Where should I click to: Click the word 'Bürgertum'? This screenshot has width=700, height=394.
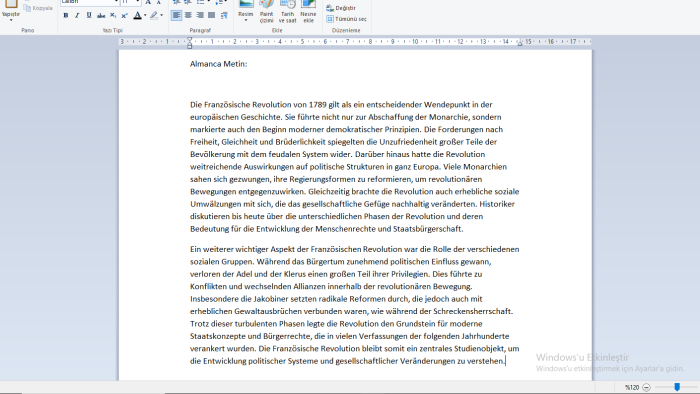click(x=325, y=261)
